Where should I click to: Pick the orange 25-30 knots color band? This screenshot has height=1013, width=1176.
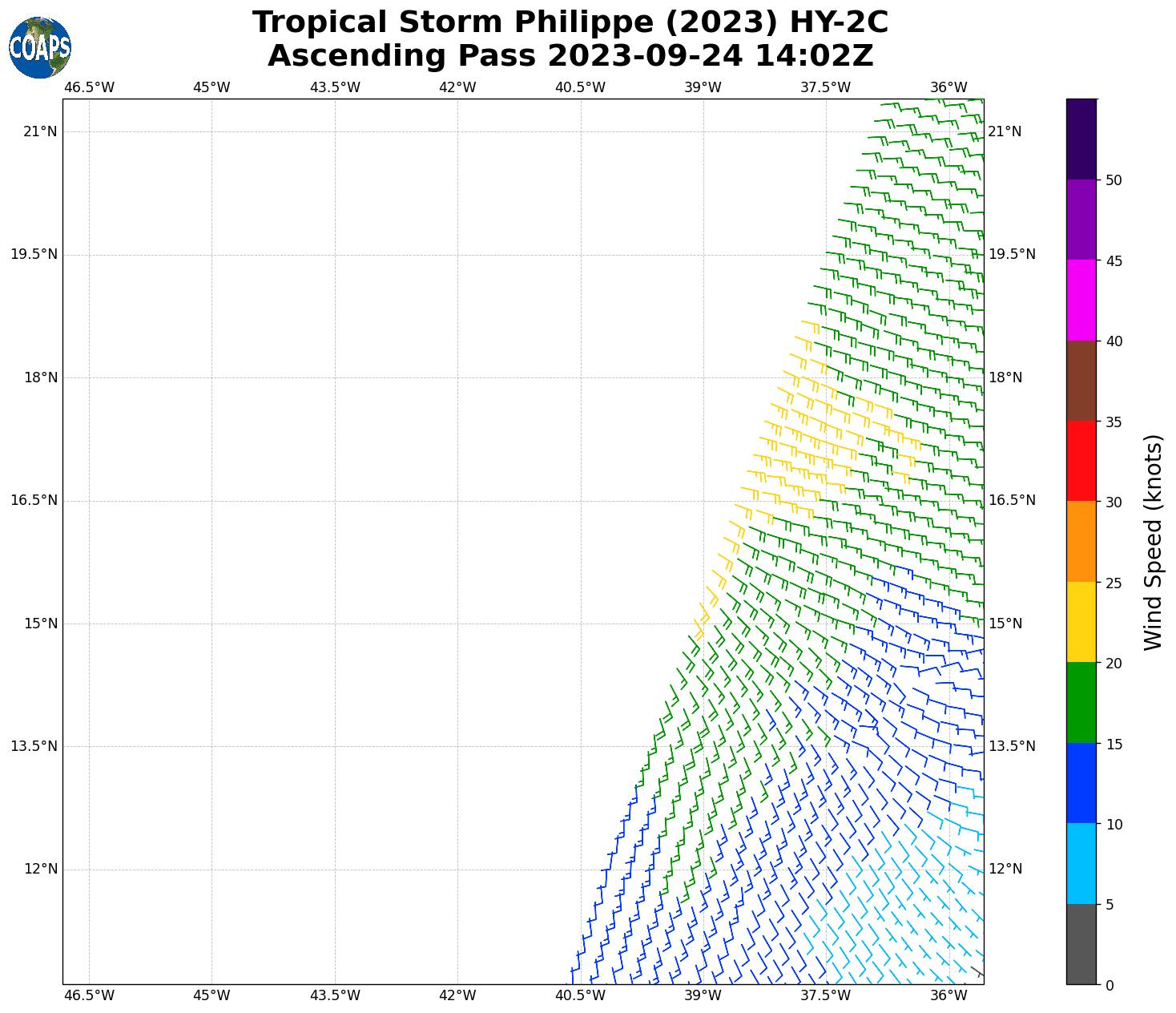(1081, 542)
